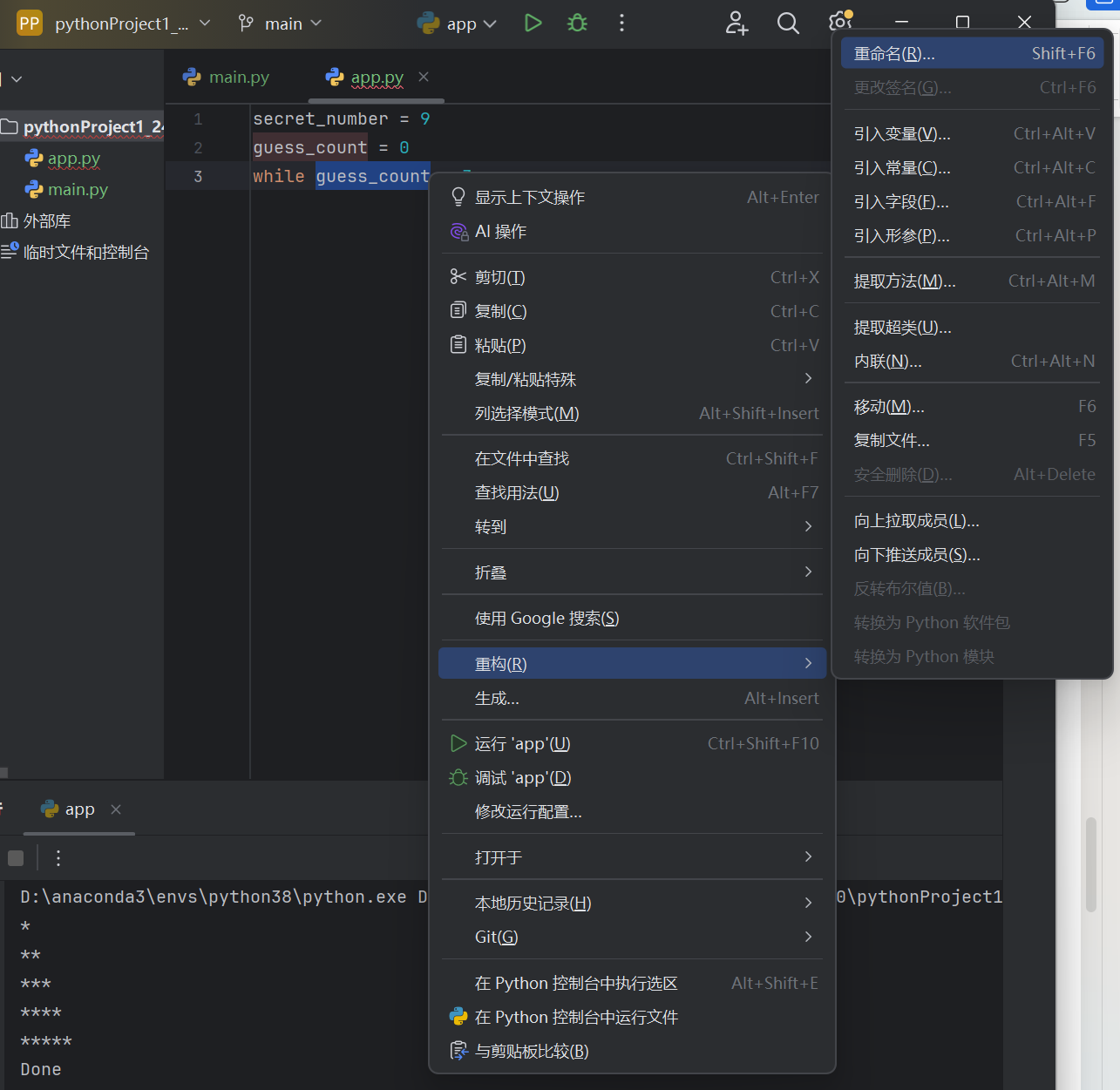Click the PP project badge icon

(x=30, y=24)
